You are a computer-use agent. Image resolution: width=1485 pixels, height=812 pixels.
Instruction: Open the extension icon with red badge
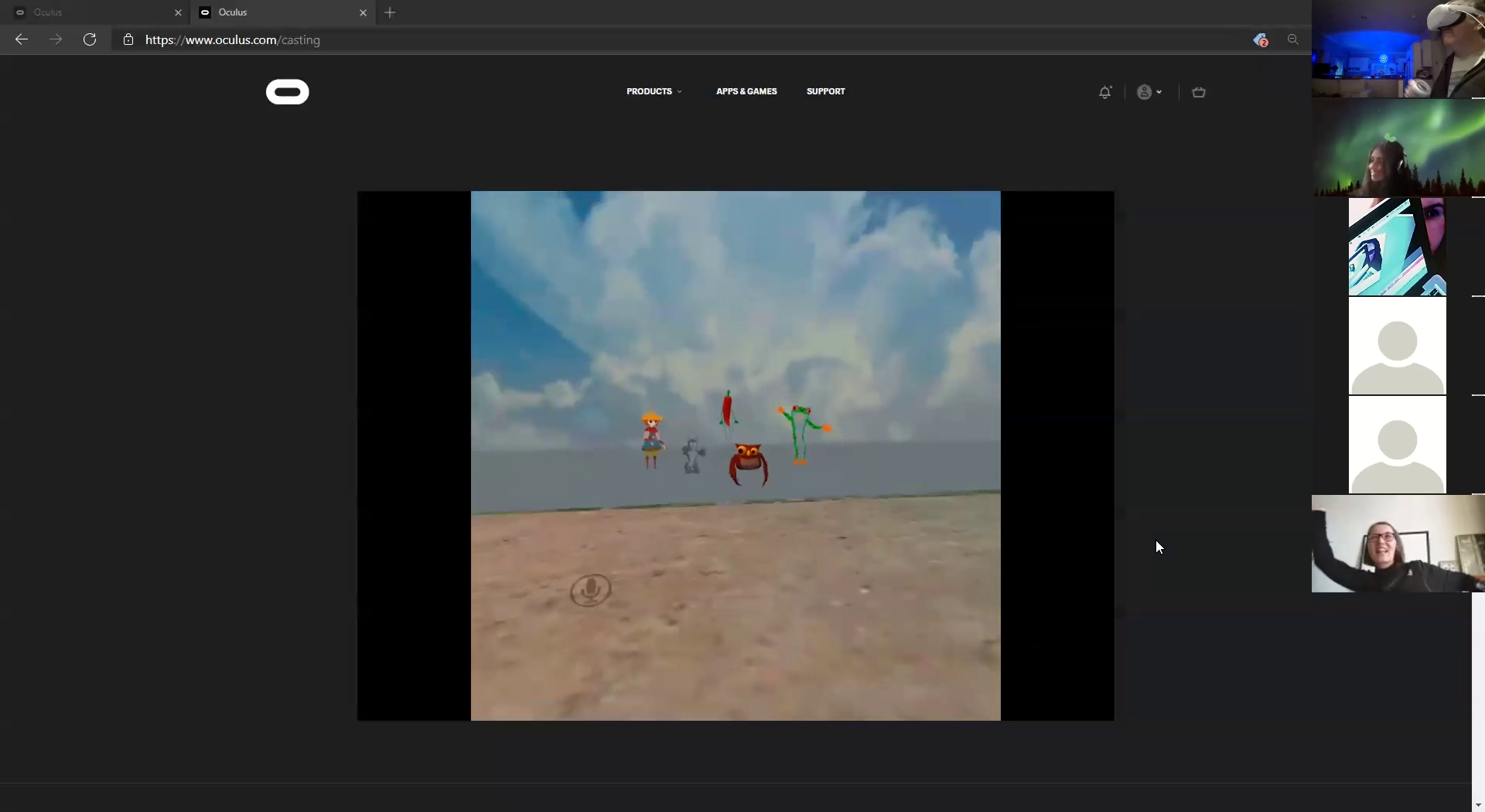1260,40
